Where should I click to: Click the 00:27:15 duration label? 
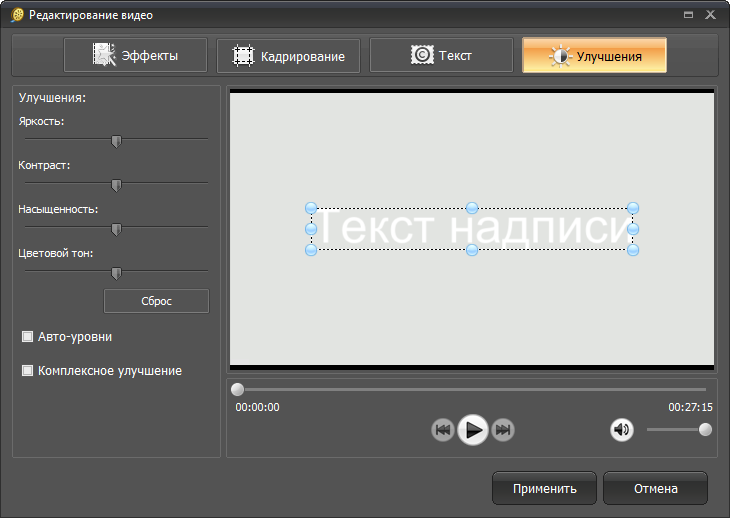point(690,407)
